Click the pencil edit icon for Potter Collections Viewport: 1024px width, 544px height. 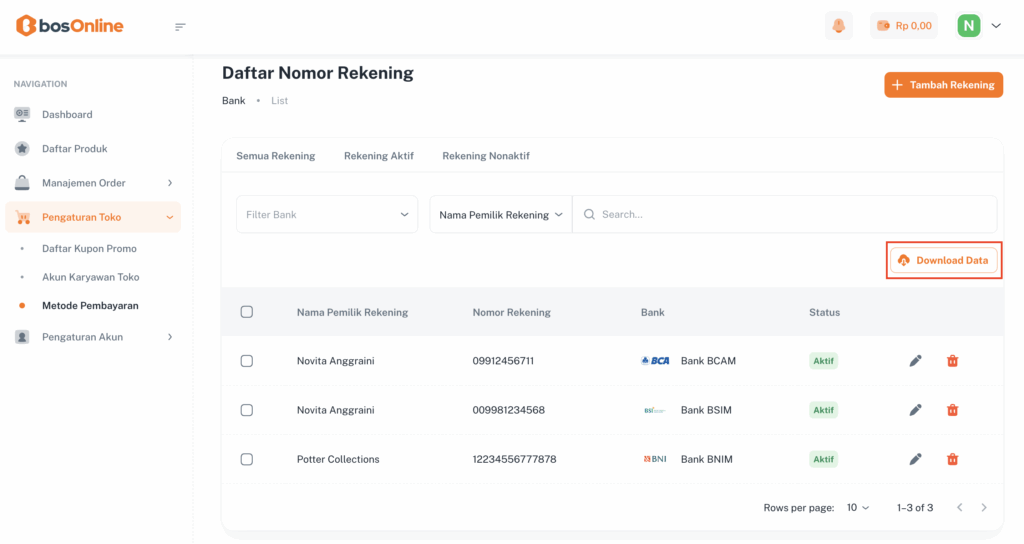tap(915, 459)
